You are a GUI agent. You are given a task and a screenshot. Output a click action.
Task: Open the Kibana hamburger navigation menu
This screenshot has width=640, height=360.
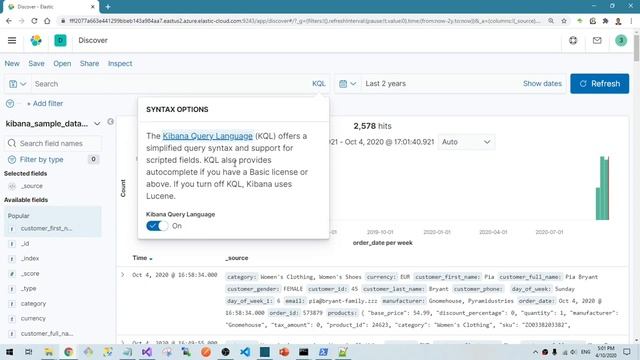(12, 40)
